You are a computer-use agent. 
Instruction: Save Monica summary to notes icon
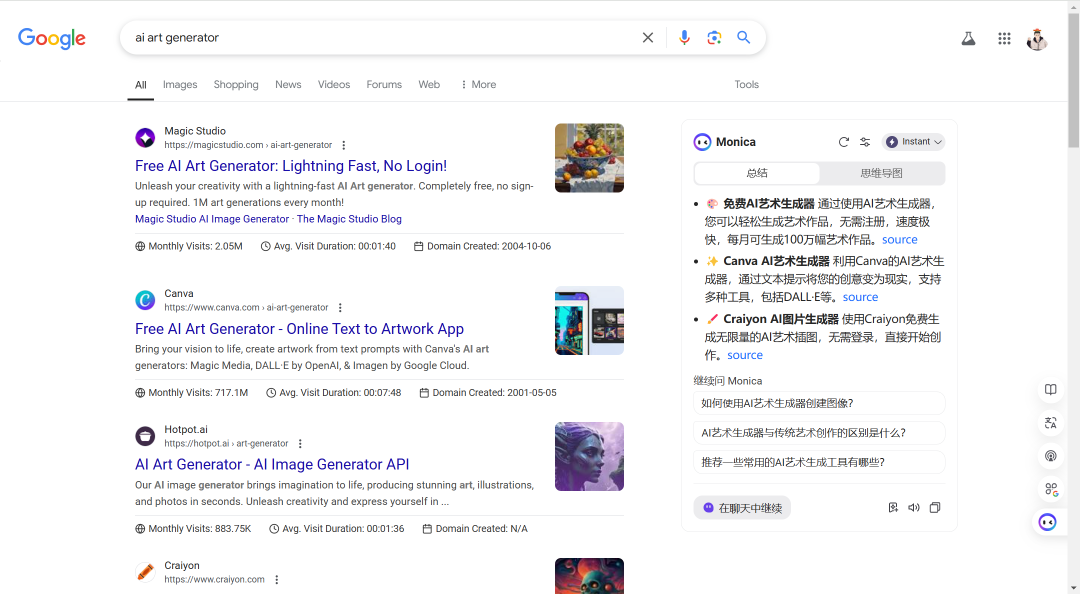(x=893, y=508)
